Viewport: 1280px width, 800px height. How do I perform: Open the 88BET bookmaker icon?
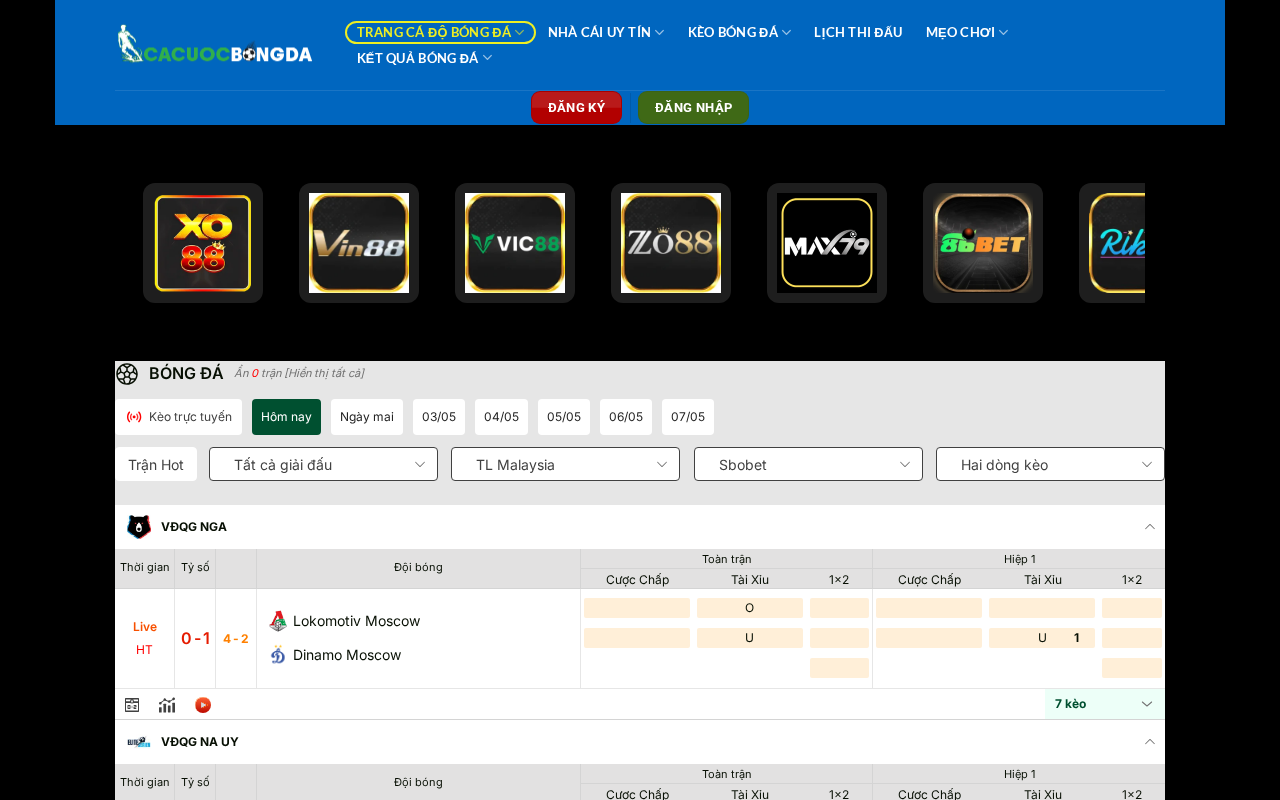tap(983, 243)
